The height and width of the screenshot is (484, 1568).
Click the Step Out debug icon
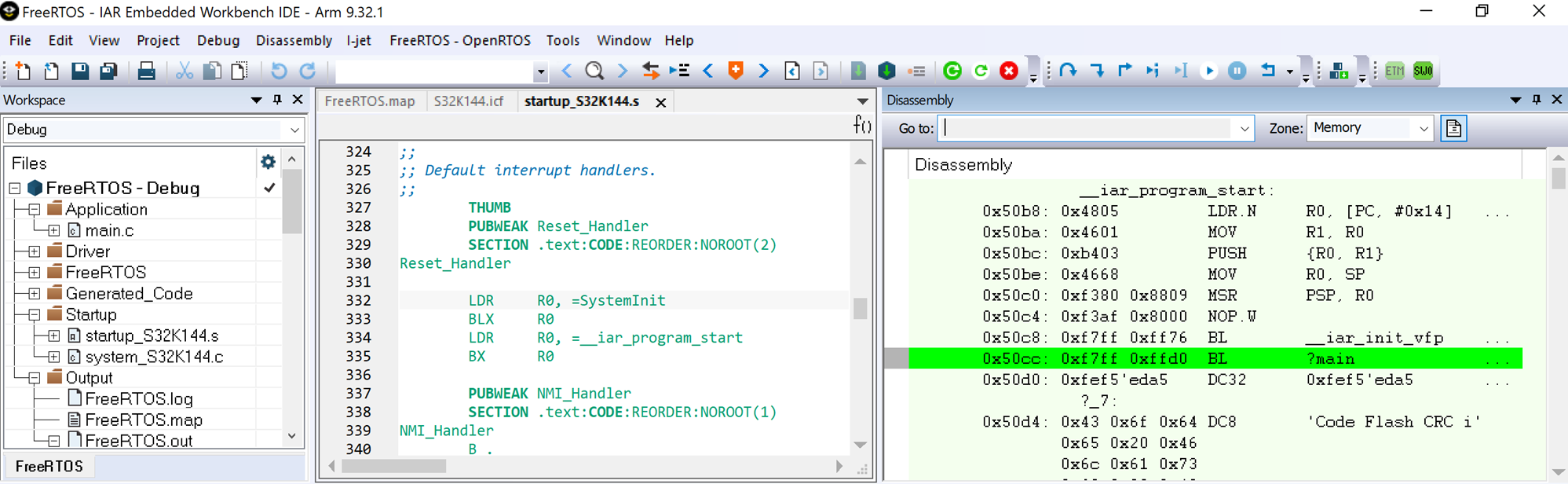click(1124, 71)
